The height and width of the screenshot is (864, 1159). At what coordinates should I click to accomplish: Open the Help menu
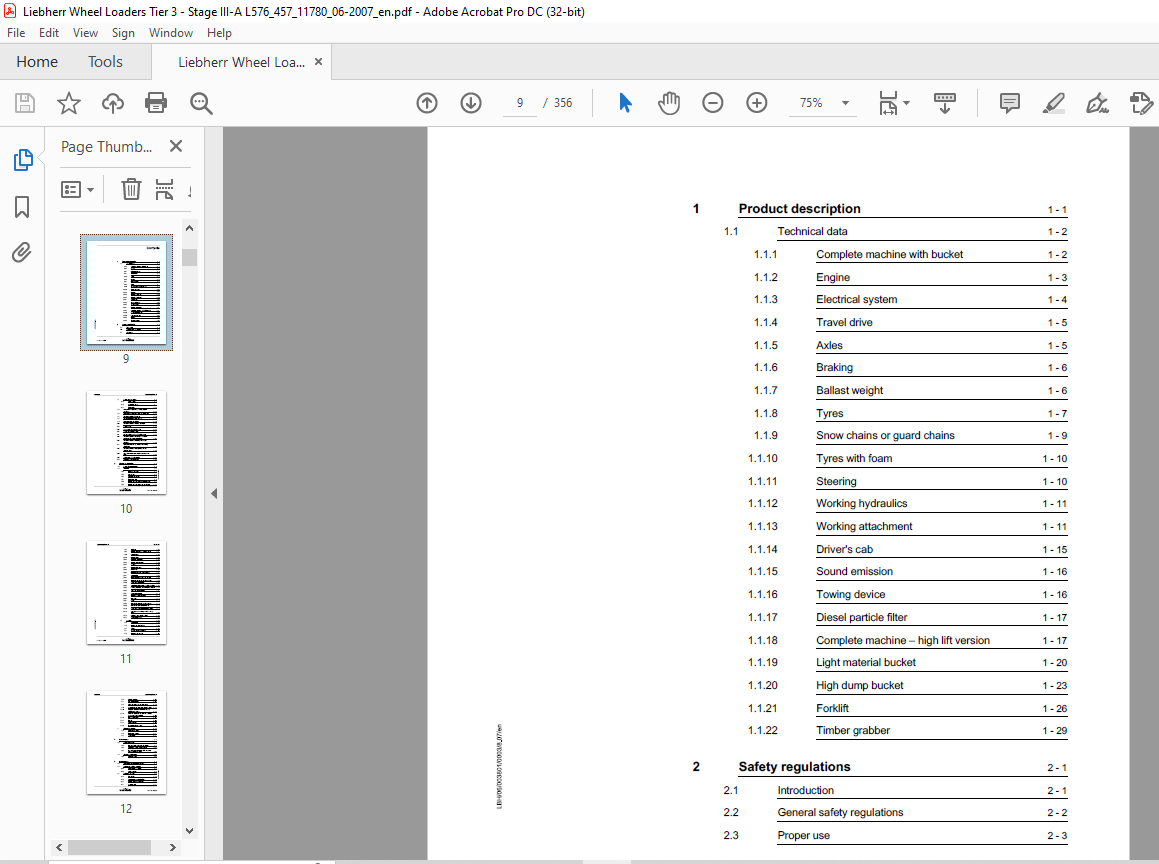[x=219, y=33]
